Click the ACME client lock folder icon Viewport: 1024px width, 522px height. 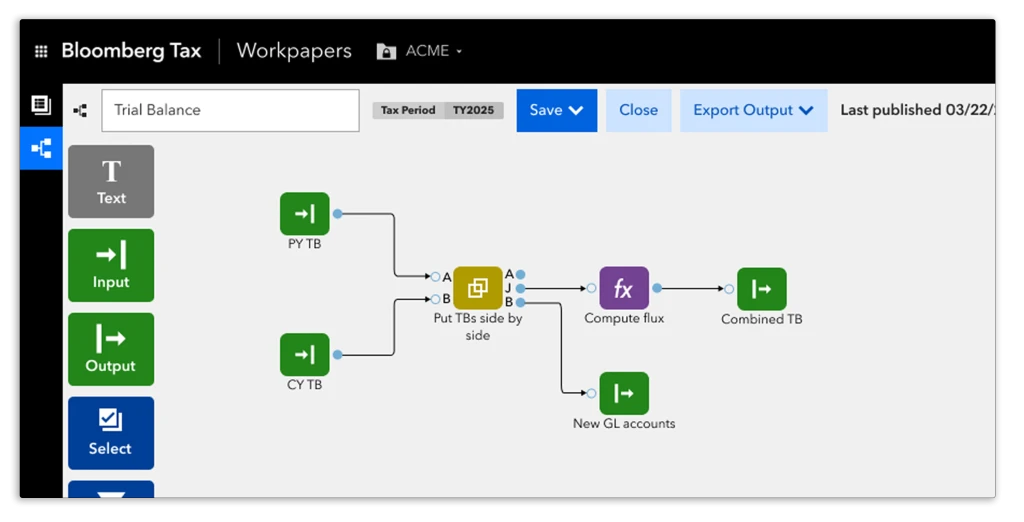click(x=386, y=51)
